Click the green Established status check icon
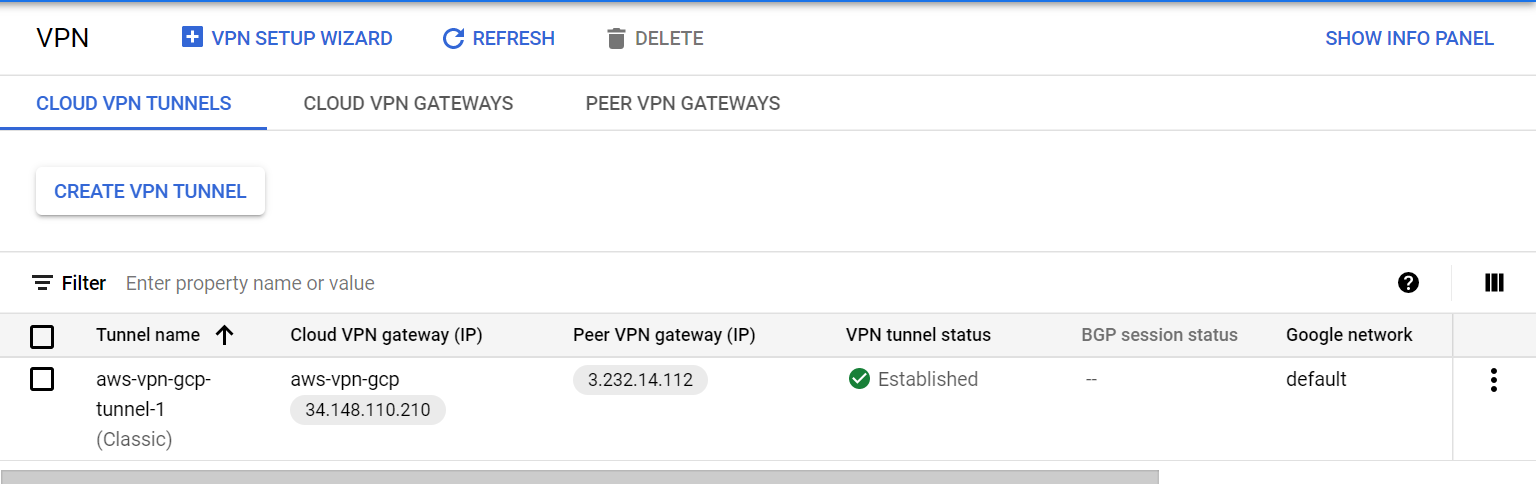This screenshot has height=495, width=1536. [x=859, y=379]
